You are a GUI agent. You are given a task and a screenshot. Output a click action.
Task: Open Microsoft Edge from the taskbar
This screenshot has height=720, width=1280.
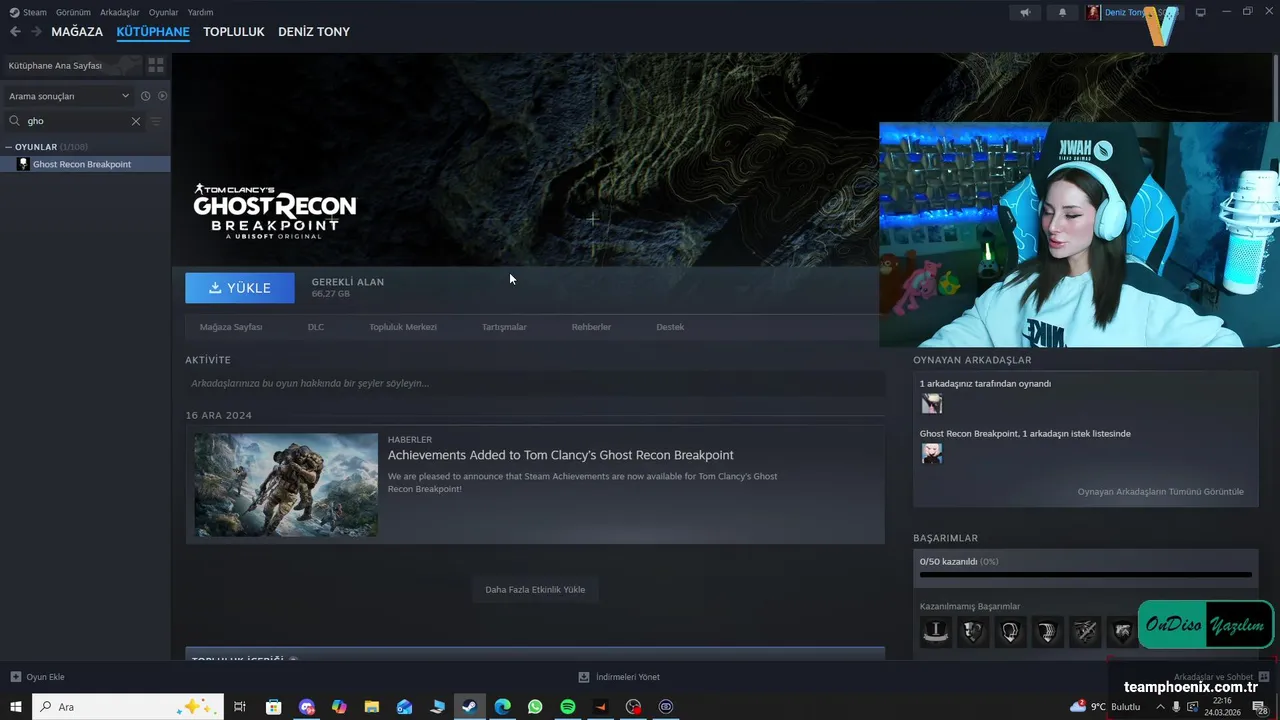tap(502, 707)
